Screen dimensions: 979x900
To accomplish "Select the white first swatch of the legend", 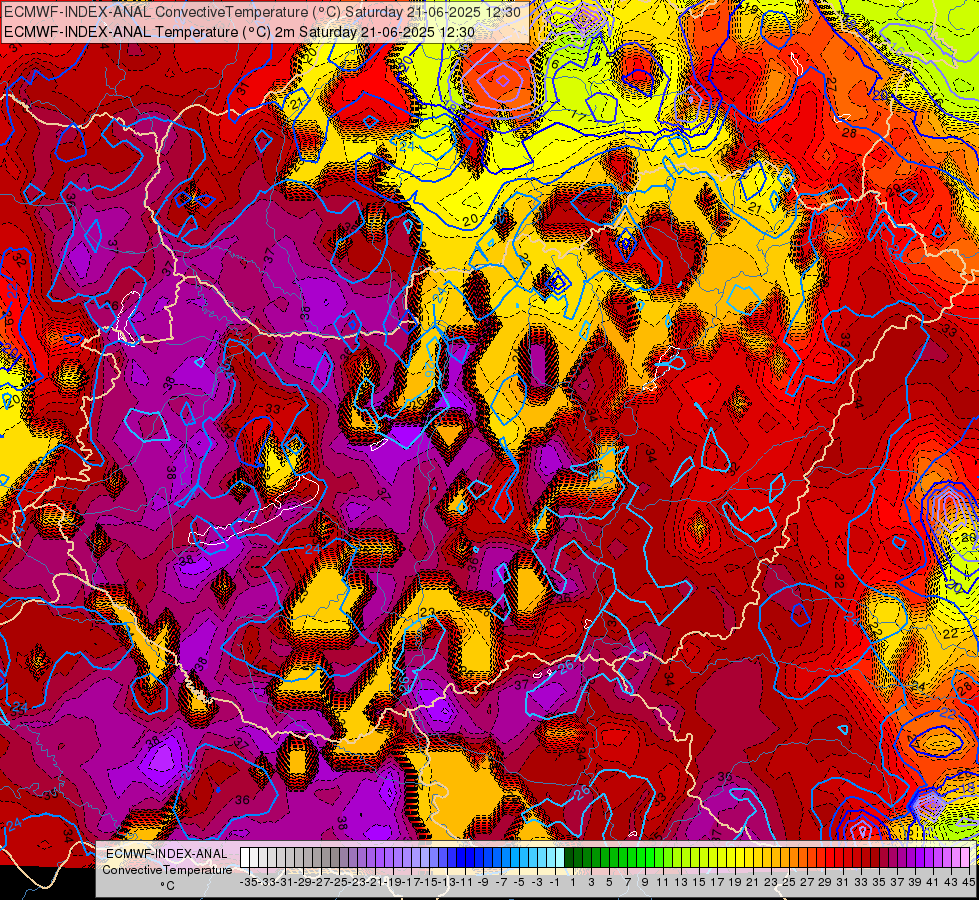I will pos(245,858).
